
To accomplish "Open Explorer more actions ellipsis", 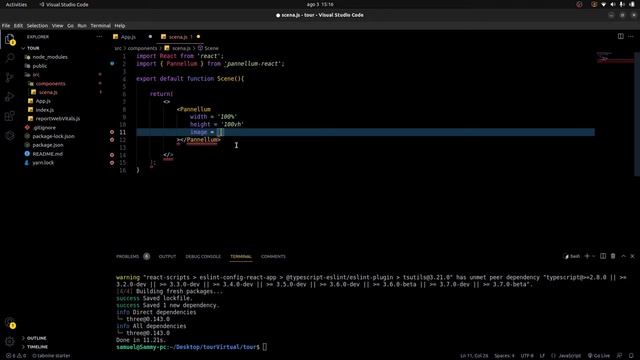I will [x=99, y=37].
